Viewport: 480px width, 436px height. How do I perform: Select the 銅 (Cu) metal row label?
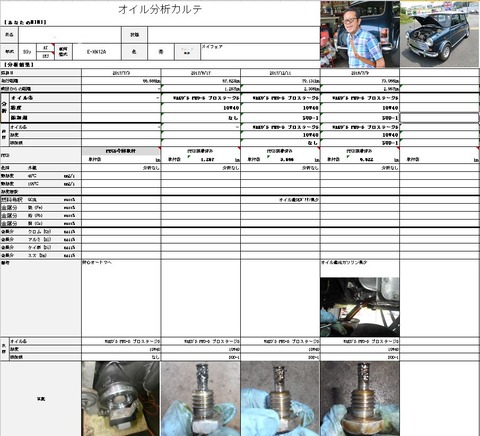click(40, 224)
